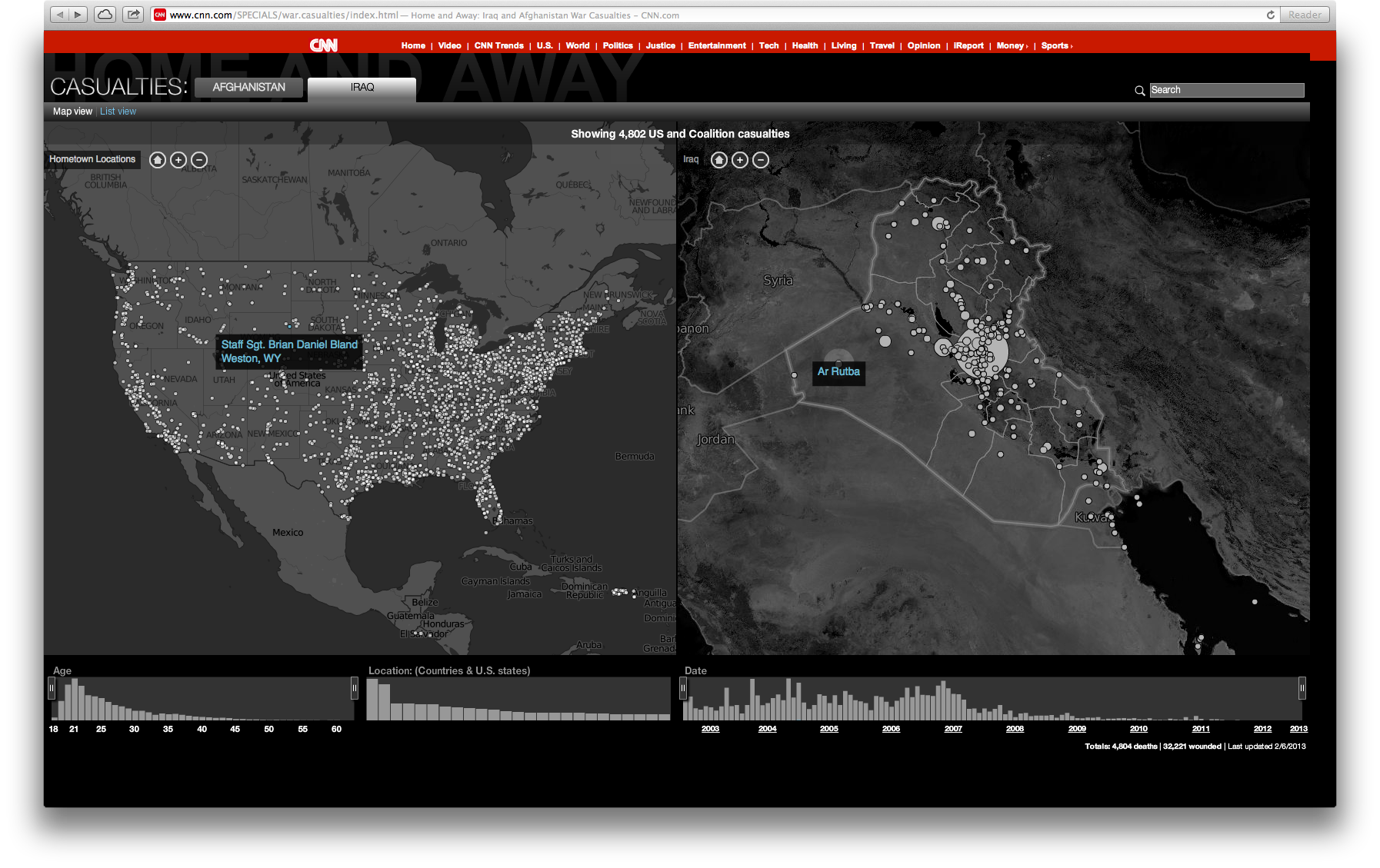Viewport: 1380px width, 868px height.
Task: Jump to 2007 on the Date timeline
Action: (x=953, y=729)
